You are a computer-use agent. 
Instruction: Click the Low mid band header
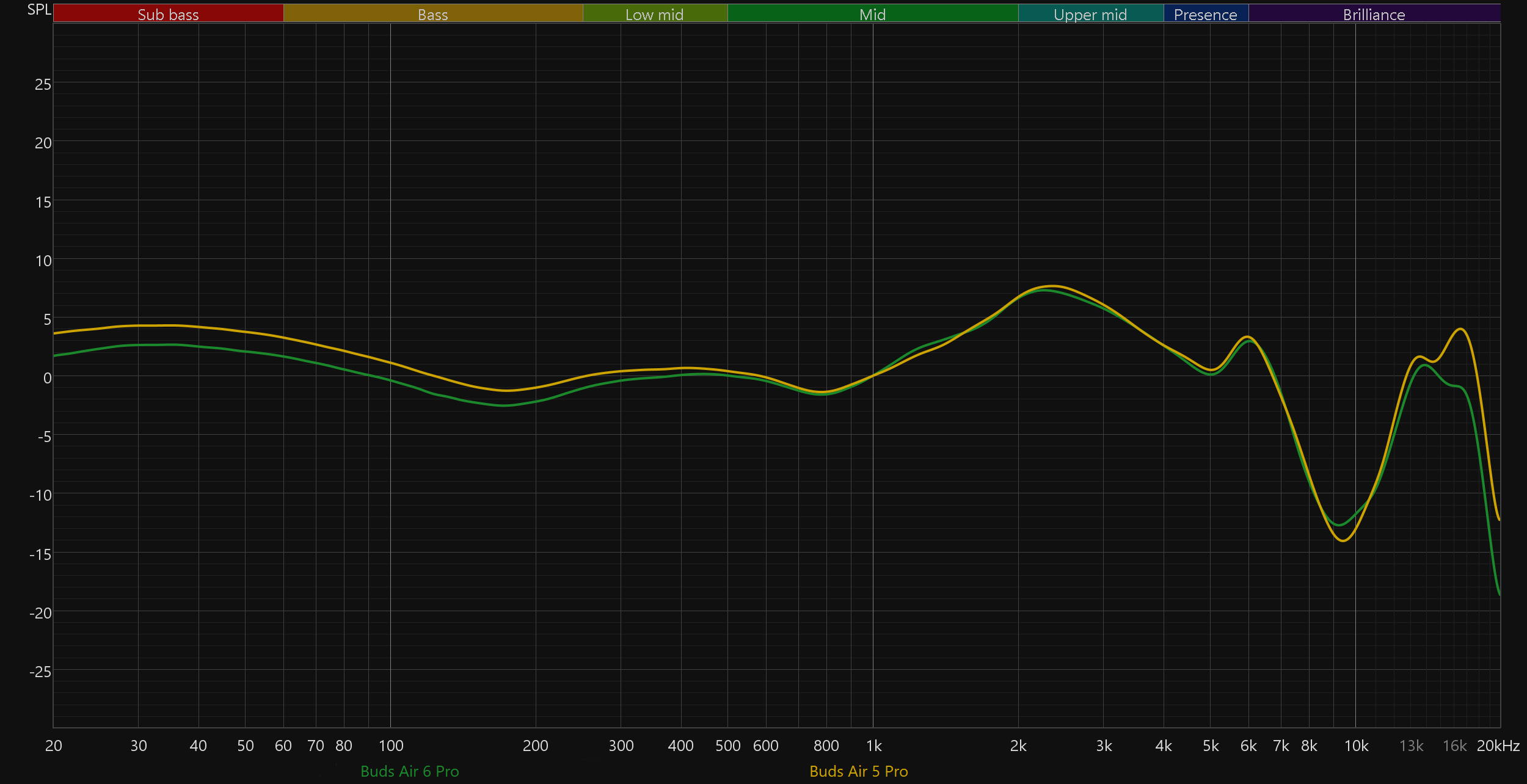point(654,14)
